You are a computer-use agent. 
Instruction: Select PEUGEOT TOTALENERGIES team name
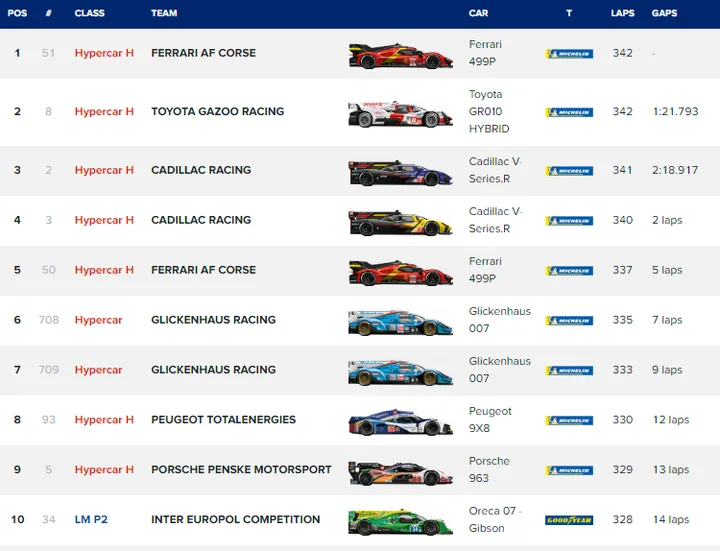click(224, 420)
